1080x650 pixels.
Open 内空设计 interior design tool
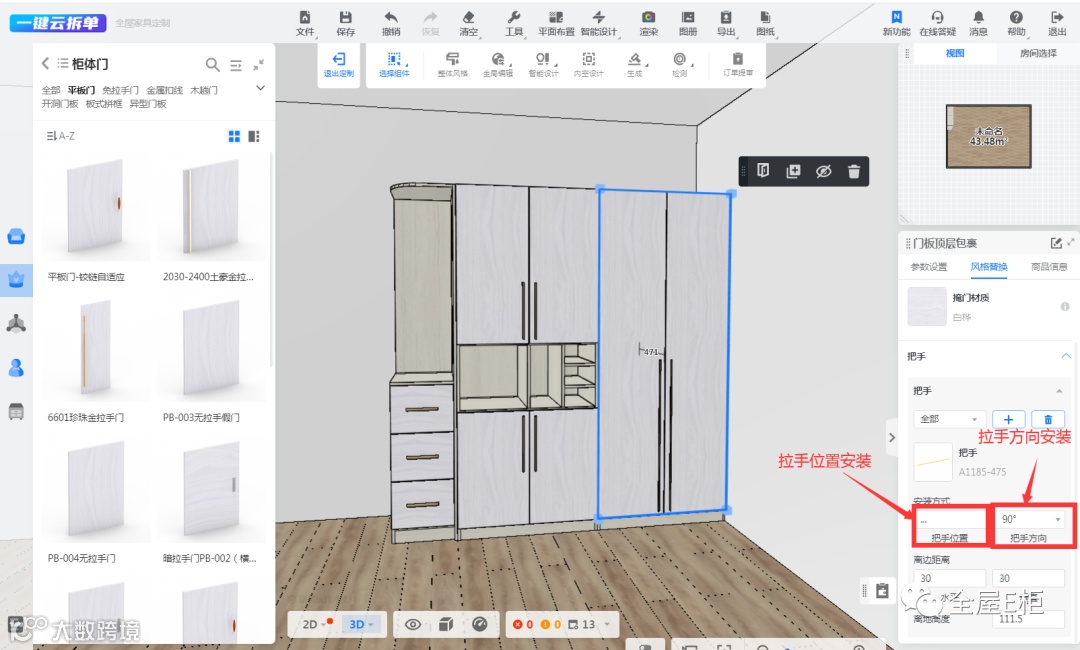(588, 65)
